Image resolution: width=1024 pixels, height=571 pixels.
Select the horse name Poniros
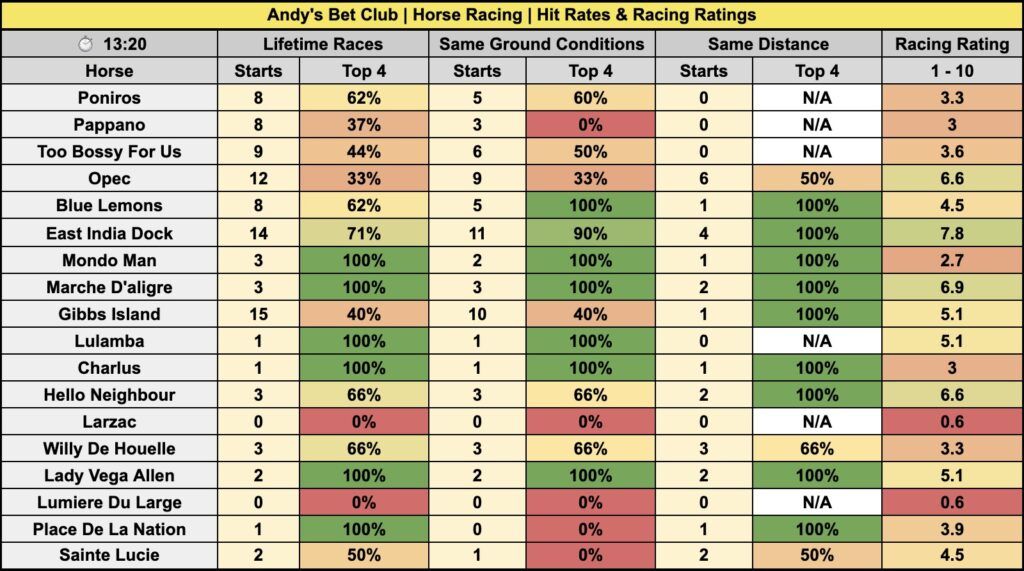tap(109, 98)
